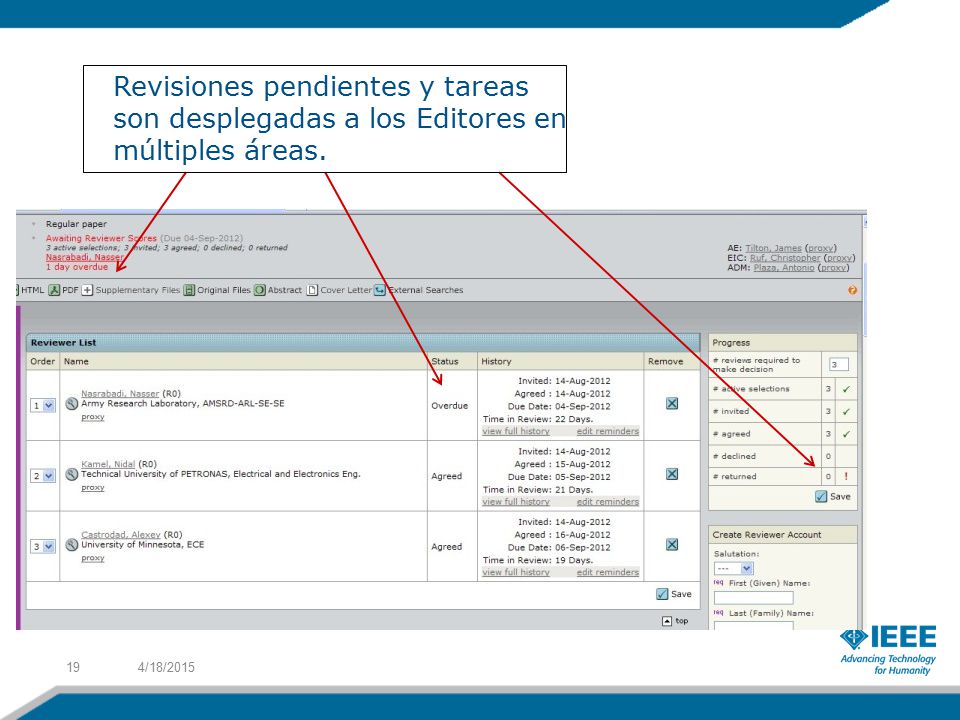Click the History column header
This screenshot has width=960, height=720.
496,361
